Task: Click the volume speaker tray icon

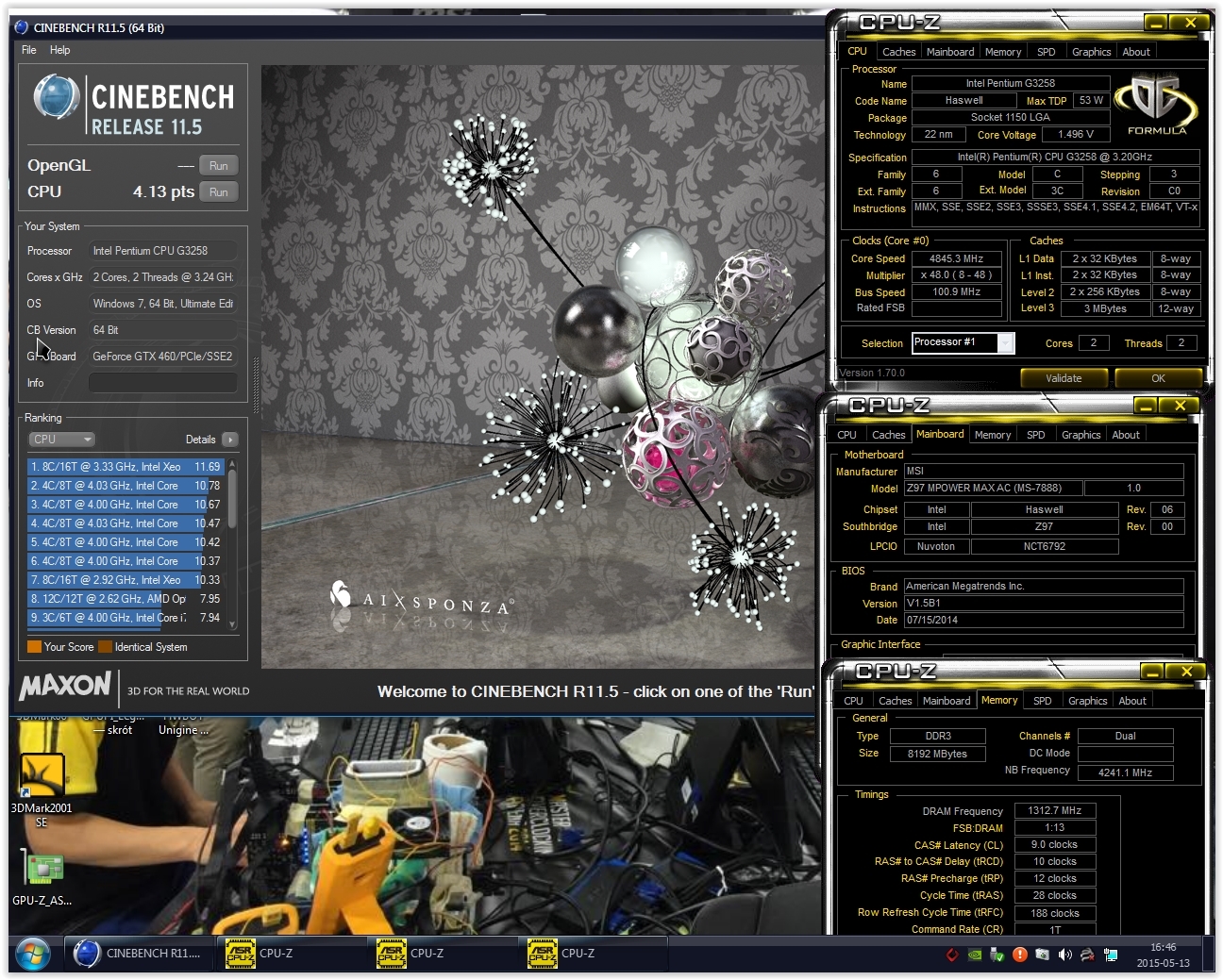Action: coord(1065,955)
